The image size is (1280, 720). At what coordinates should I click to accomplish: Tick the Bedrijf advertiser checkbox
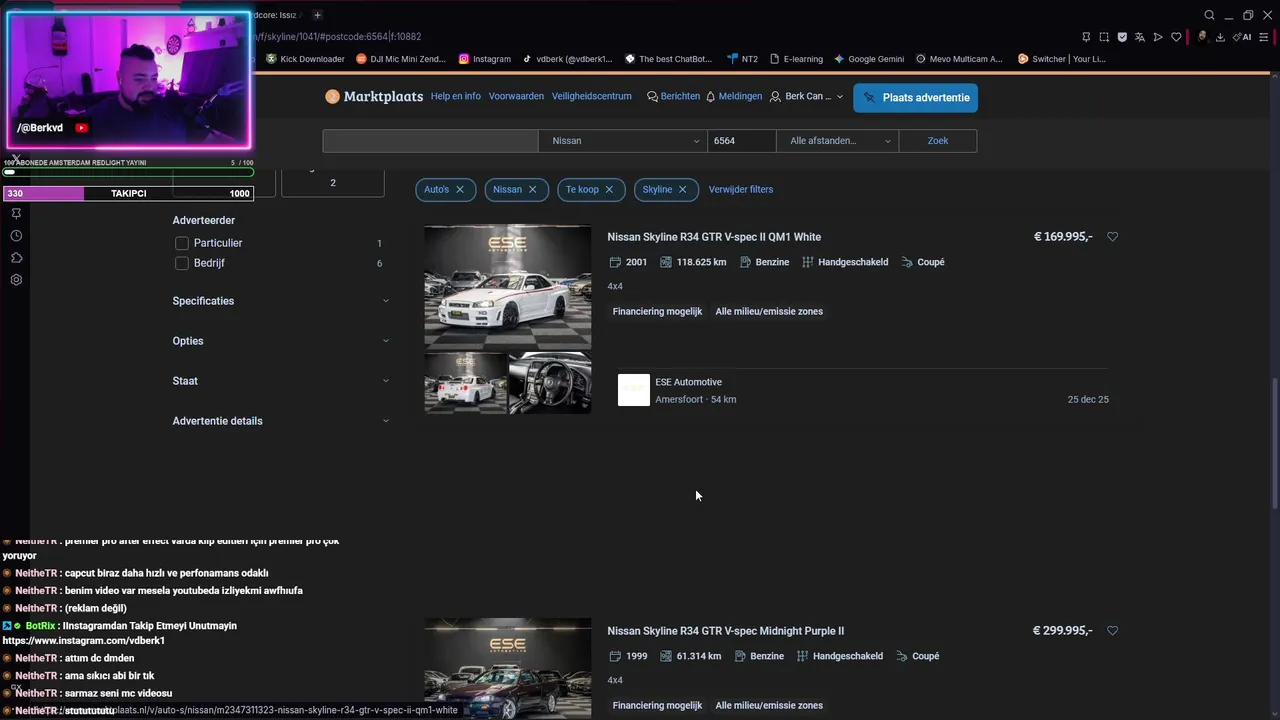coord(182,263)
